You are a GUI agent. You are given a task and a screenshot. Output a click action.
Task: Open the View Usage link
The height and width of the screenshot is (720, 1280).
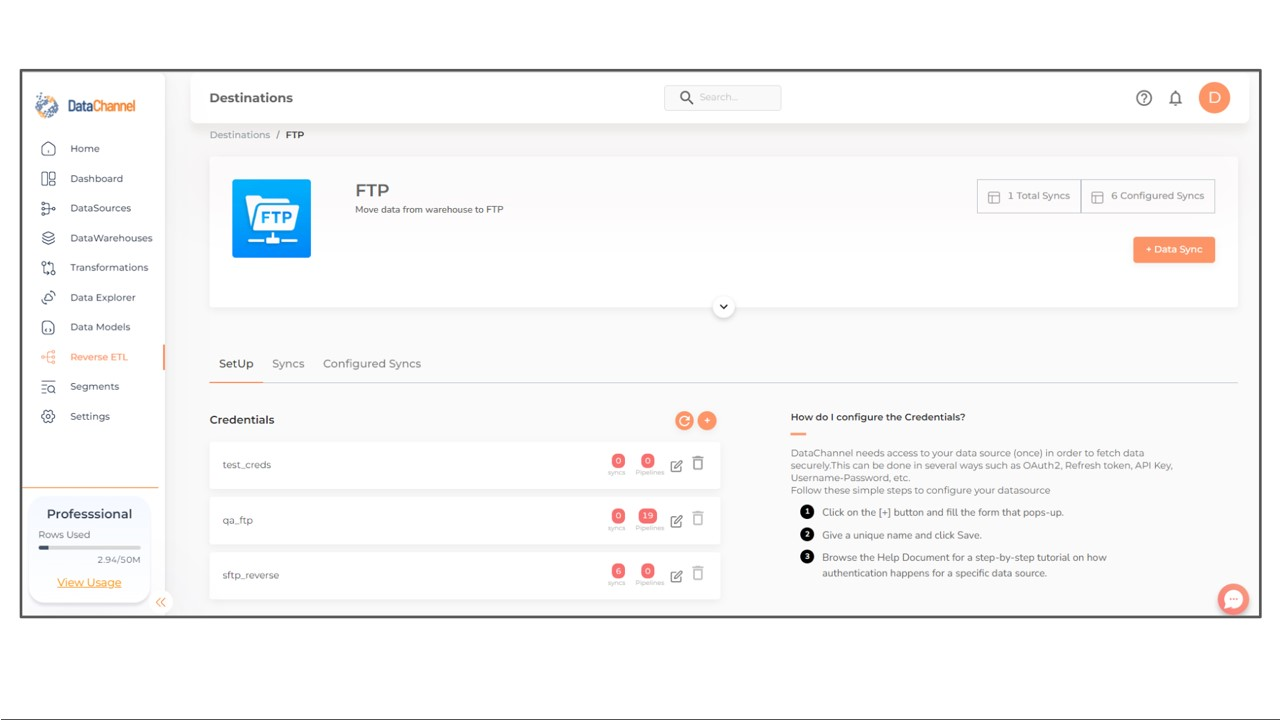(89, 583)
